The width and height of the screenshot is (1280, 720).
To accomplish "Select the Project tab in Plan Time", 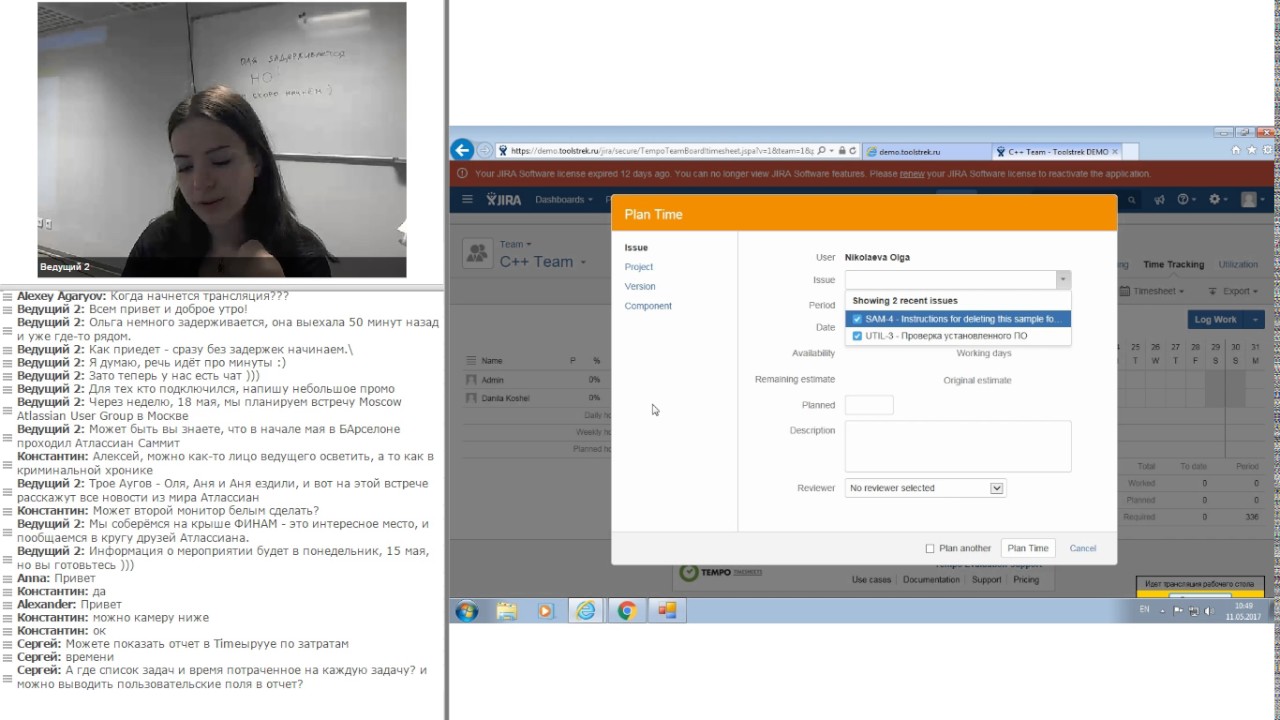I will [639, 267].
